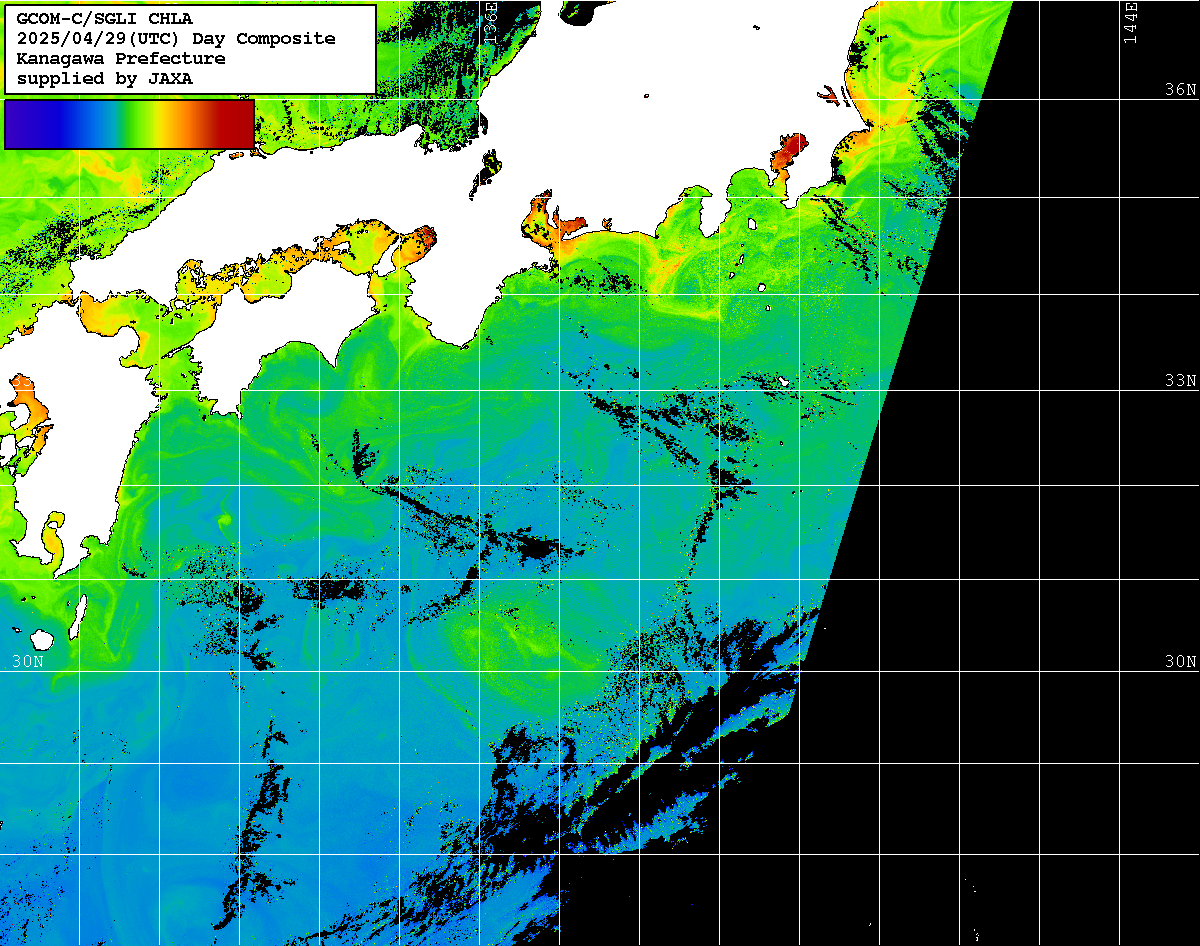Click the "33N" latitude label at right edge

point(1180,380)
